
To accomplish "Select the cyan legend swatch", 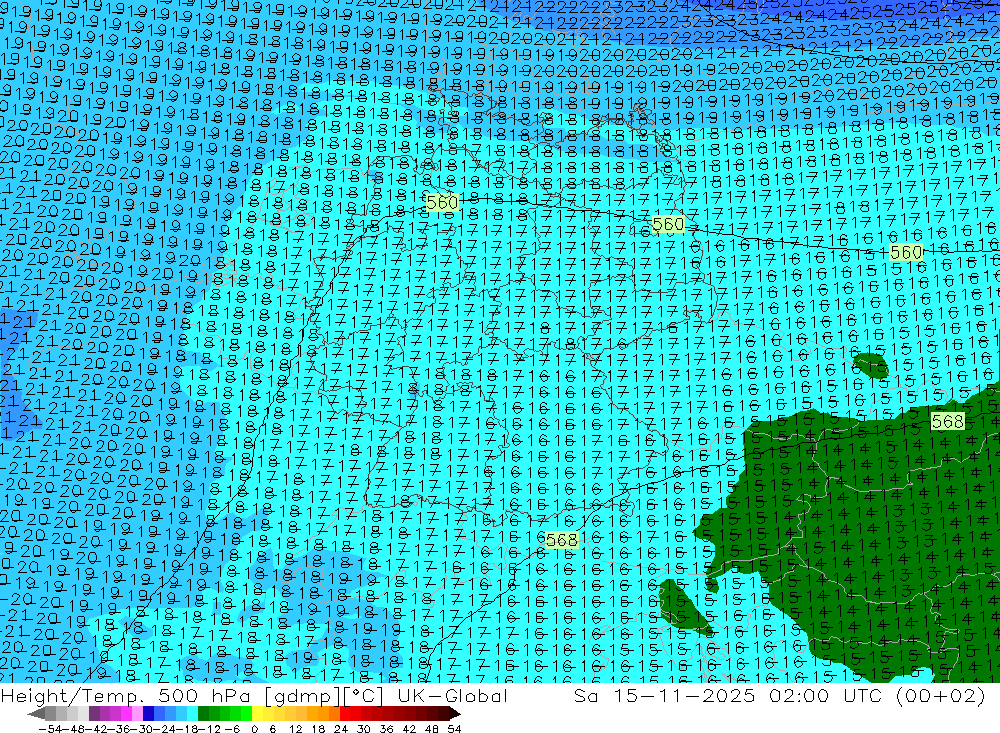I will pyautogui.click(x=192, y=714).
